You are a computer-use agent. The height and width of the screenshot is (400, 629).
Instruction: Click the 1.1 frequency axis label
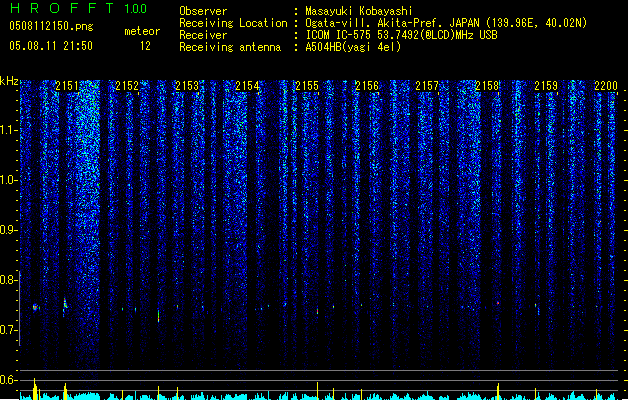[8, 130]
